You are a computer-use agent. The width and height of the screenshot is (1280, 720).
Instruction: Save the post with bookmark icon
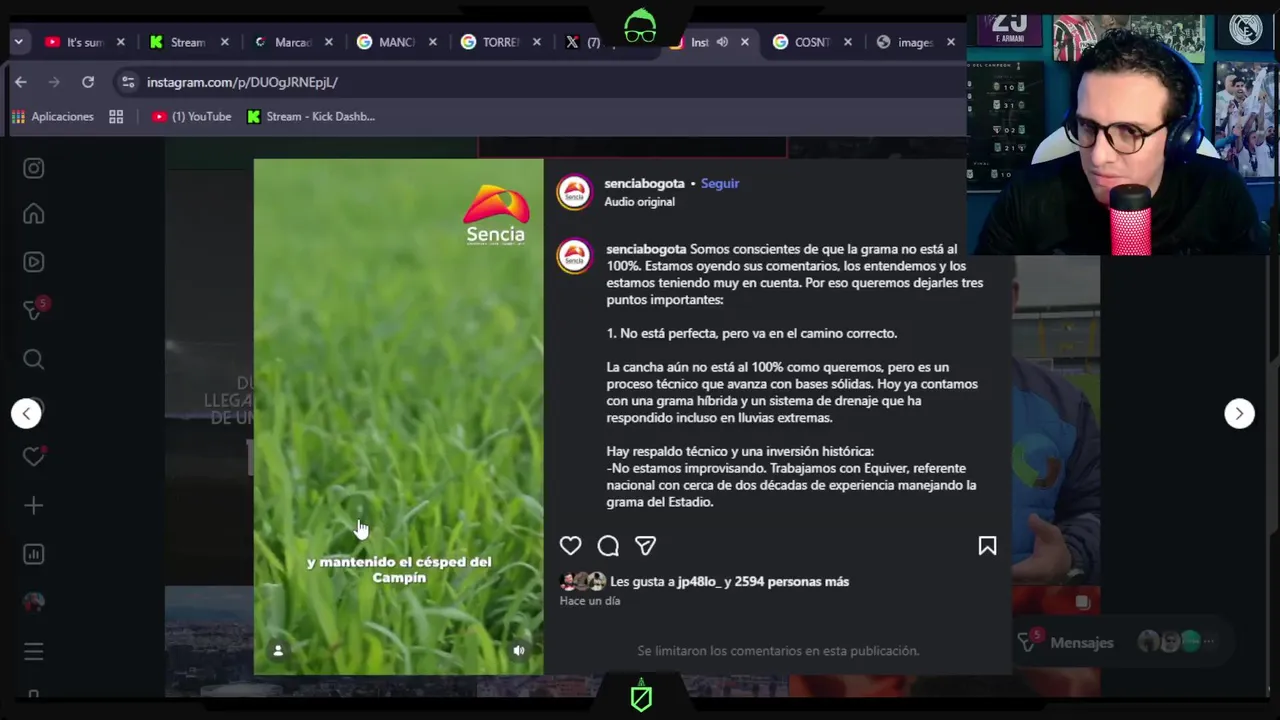[x=987, y=546]
